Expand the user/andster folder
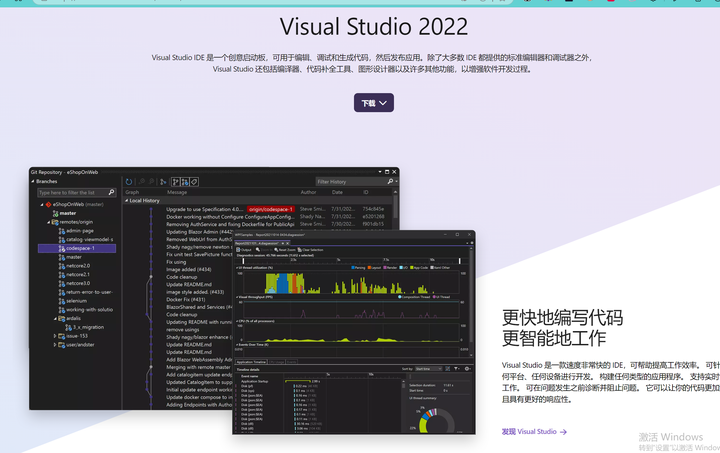 pos(55,345)
